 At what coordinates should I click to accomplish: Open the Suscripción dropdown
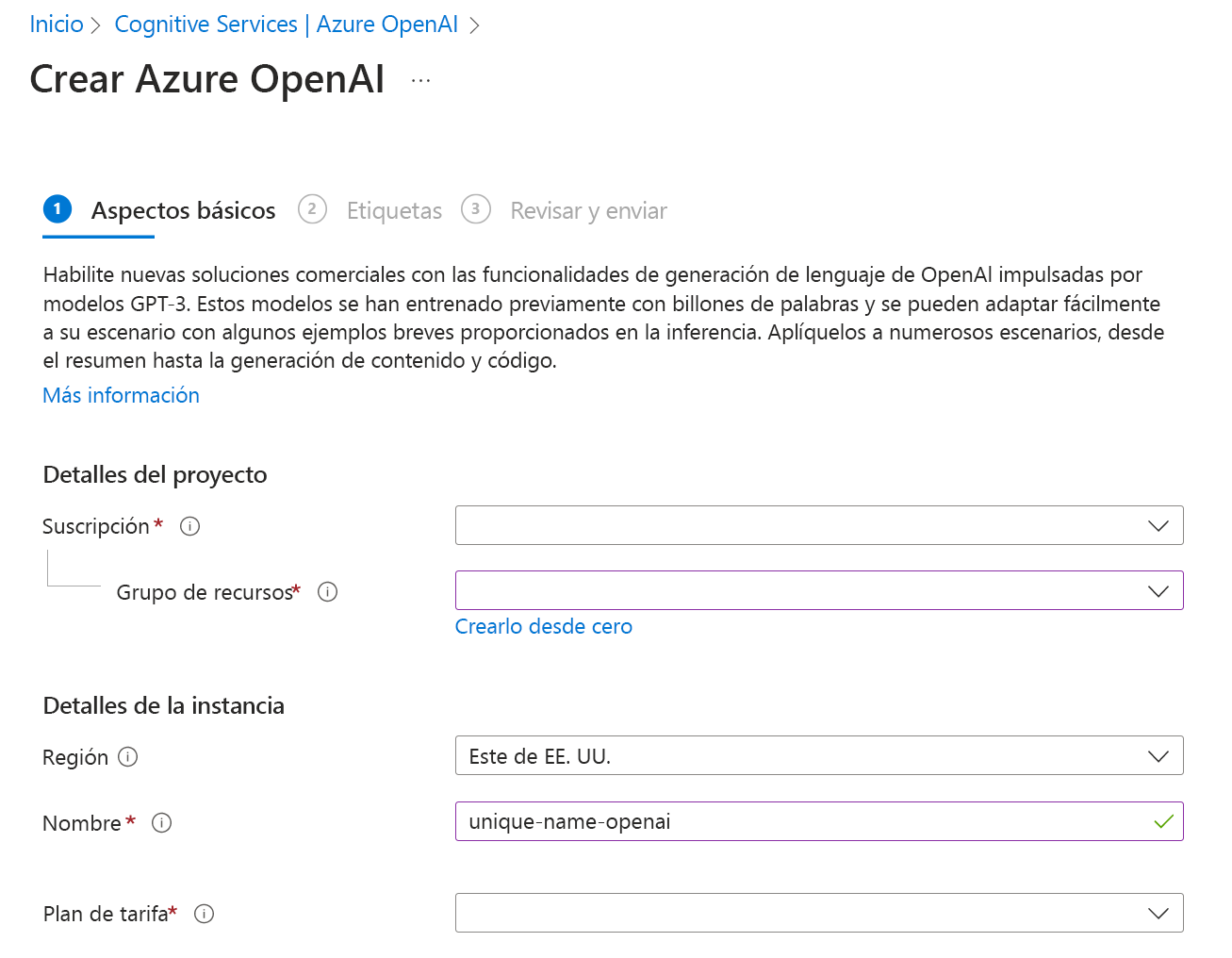tap(819, 525)
